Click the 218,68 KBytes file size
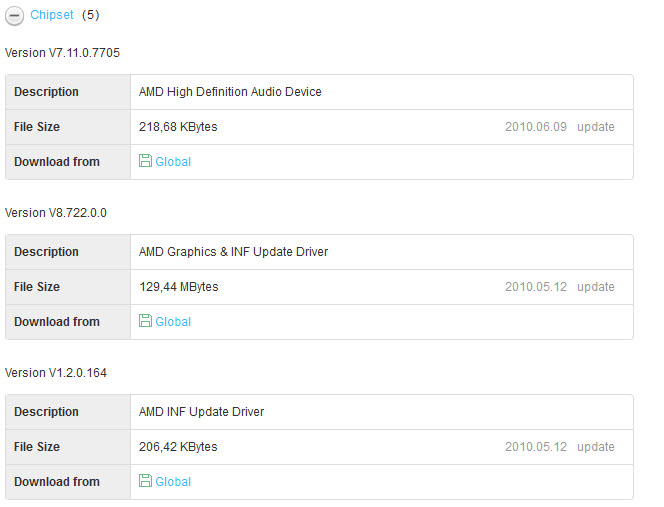Screen dimensions: 664x507 click(x=178, y=127)
